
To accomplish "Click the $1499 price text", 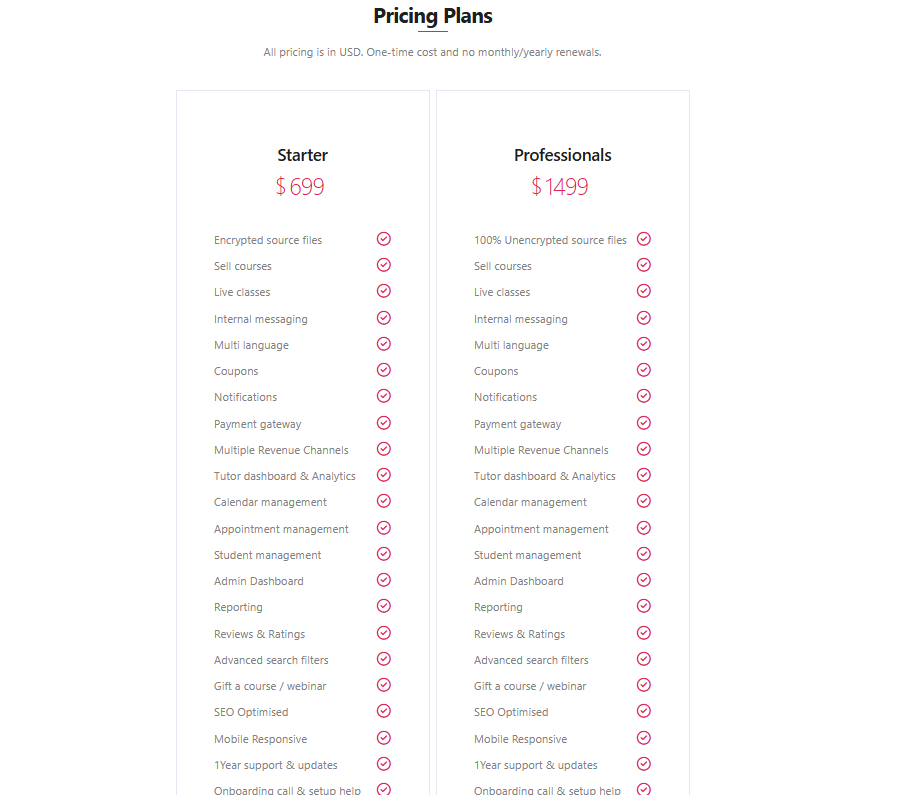I will (560, 187).
